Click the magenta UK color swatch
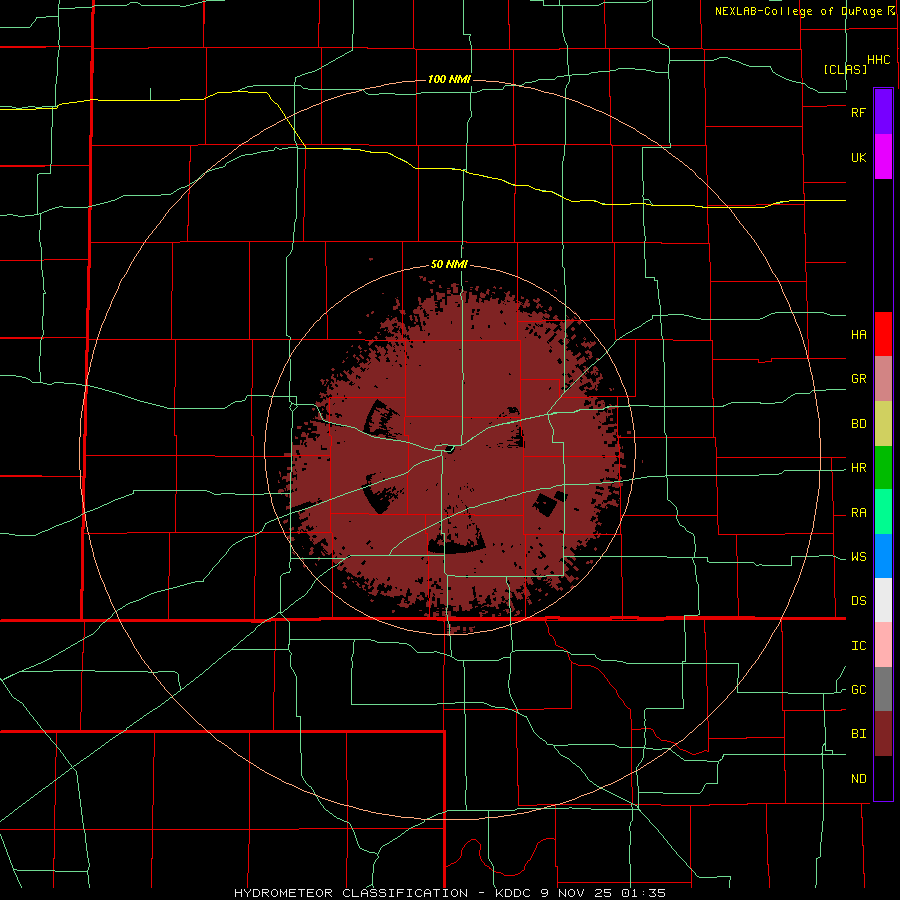900x900 pixels. tap(883, 156)
